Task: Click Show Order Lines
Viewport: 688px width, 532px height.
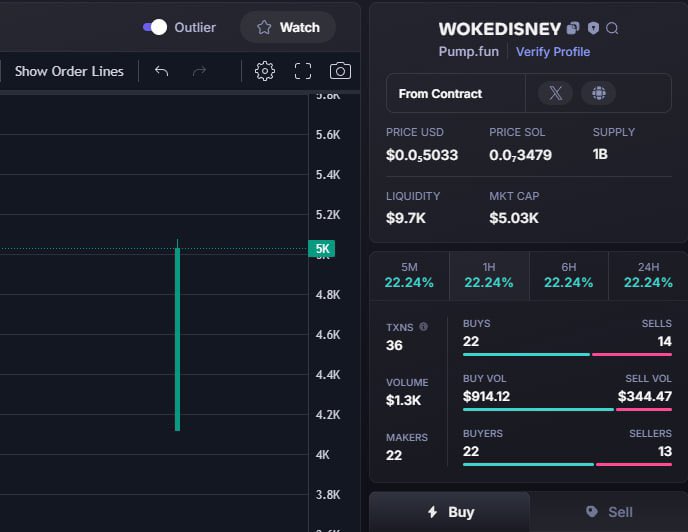Action: 69,71
